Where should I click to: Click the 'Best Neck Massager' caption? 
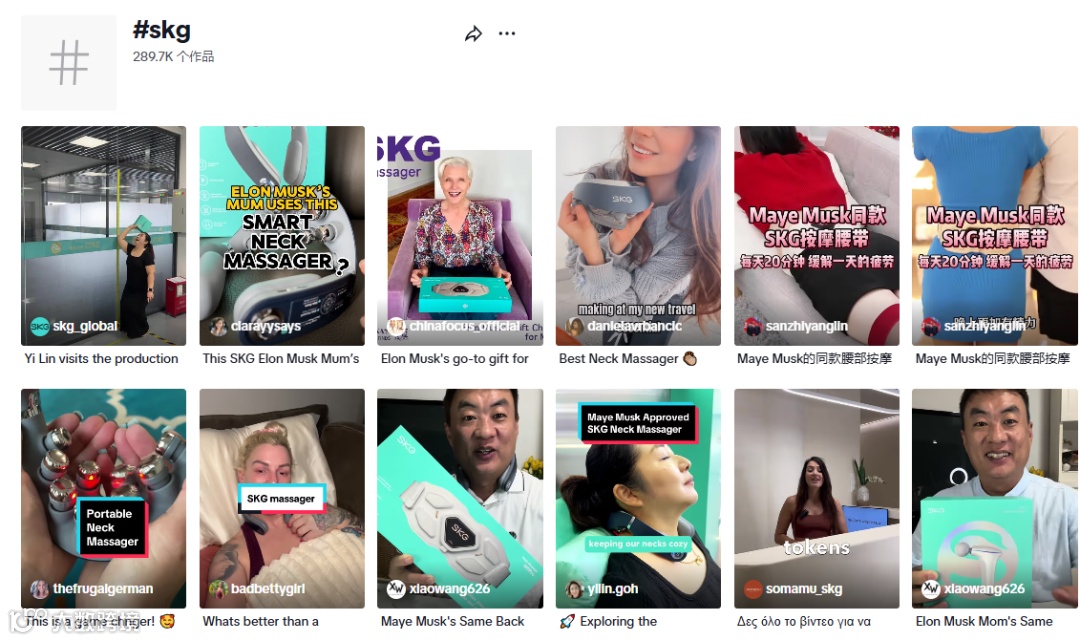(619, 359)
